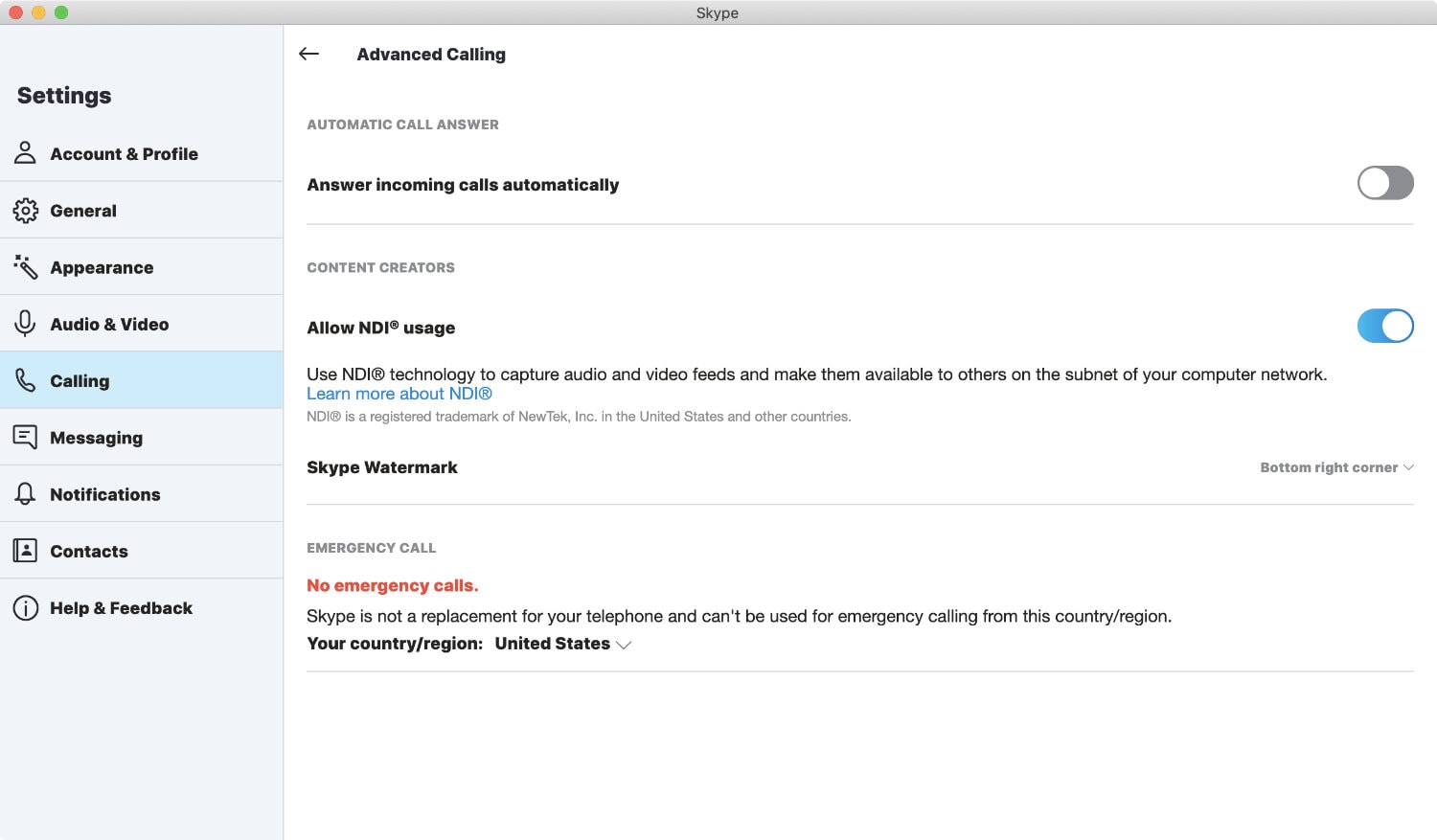The width and height of the screenshot is (1437, 840).
Task: Open General settings section
Action: pos(142,210)
